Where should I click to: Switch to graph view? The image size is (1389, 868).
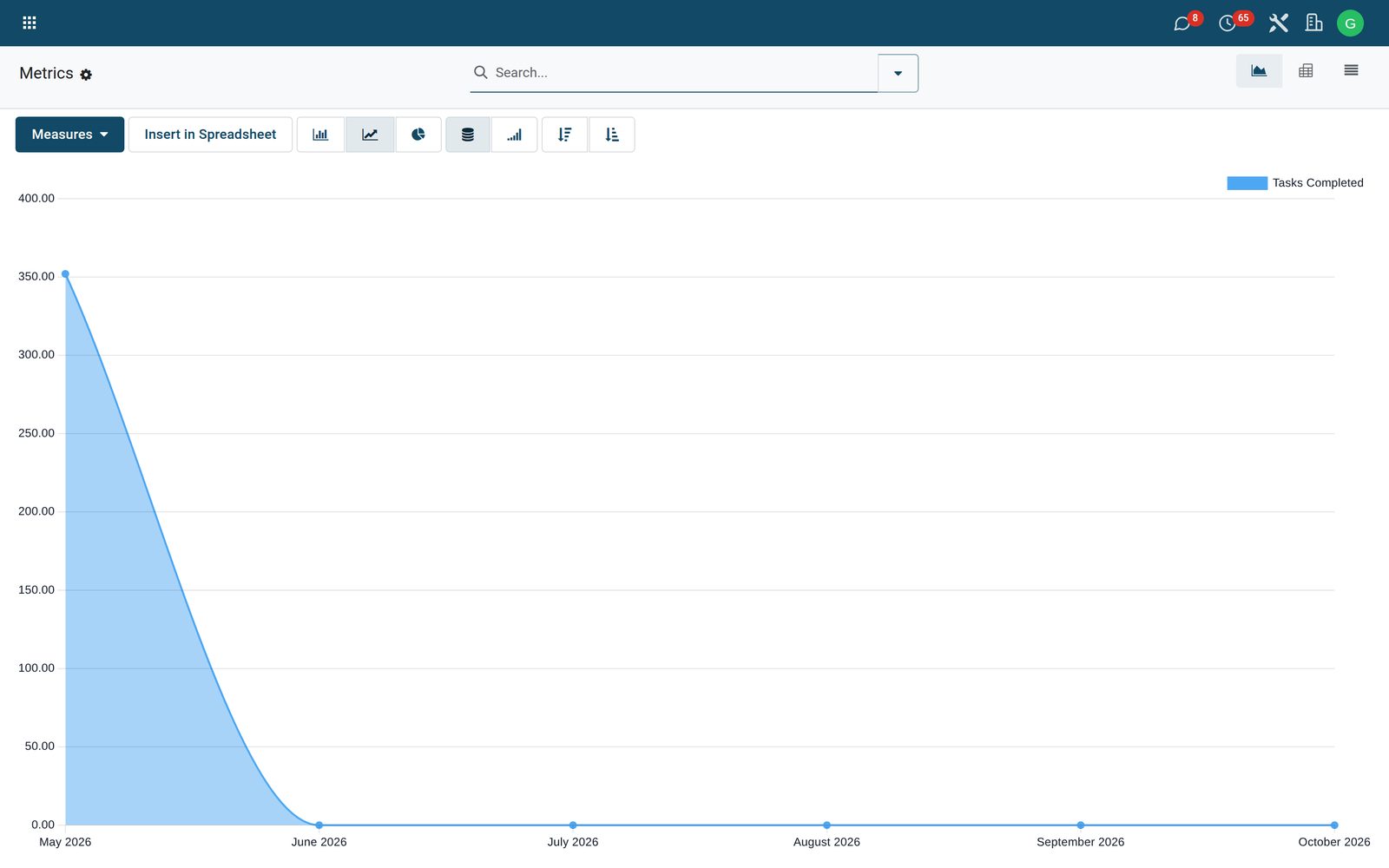click(1259, 71)
